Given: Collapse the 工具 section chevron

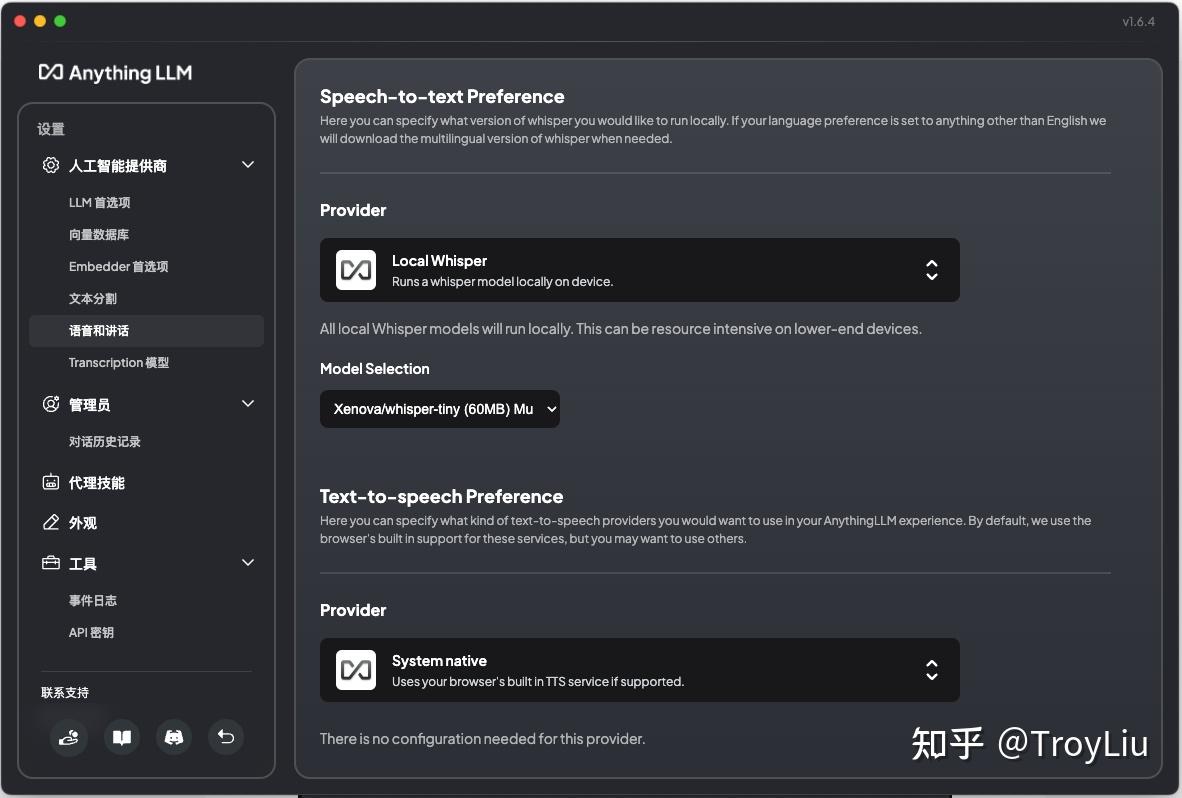Looking at the screenshot, I should [247, 562].
